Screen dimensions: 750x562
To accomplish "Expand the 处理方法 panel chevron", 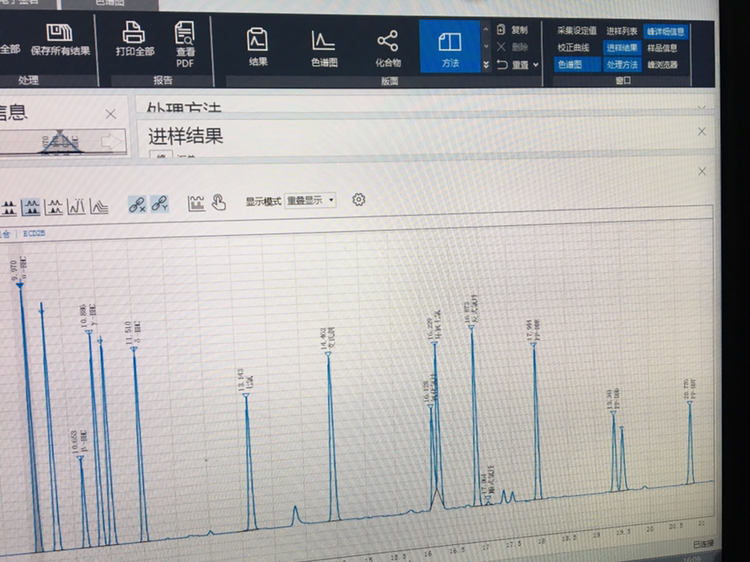I will click(x=702, y=108).
